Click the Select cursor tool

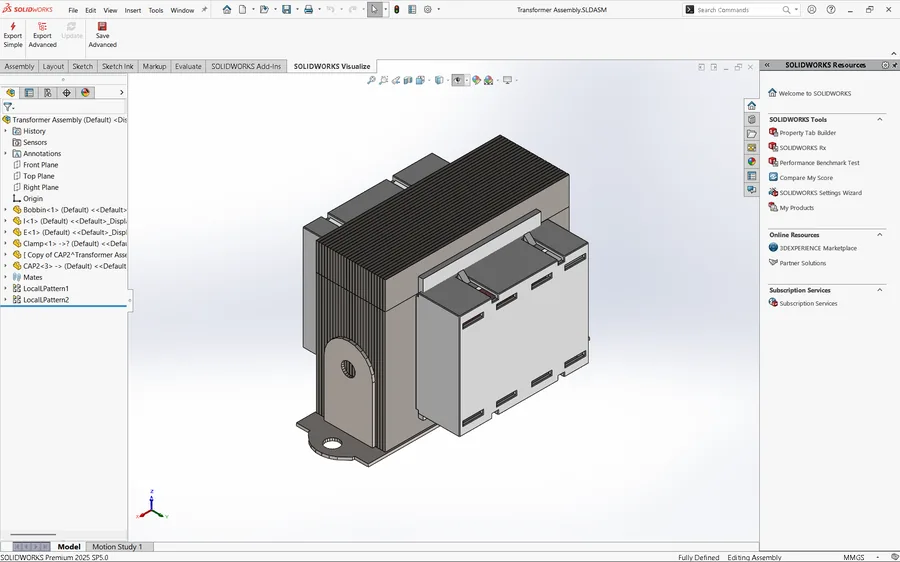(374, 10)
